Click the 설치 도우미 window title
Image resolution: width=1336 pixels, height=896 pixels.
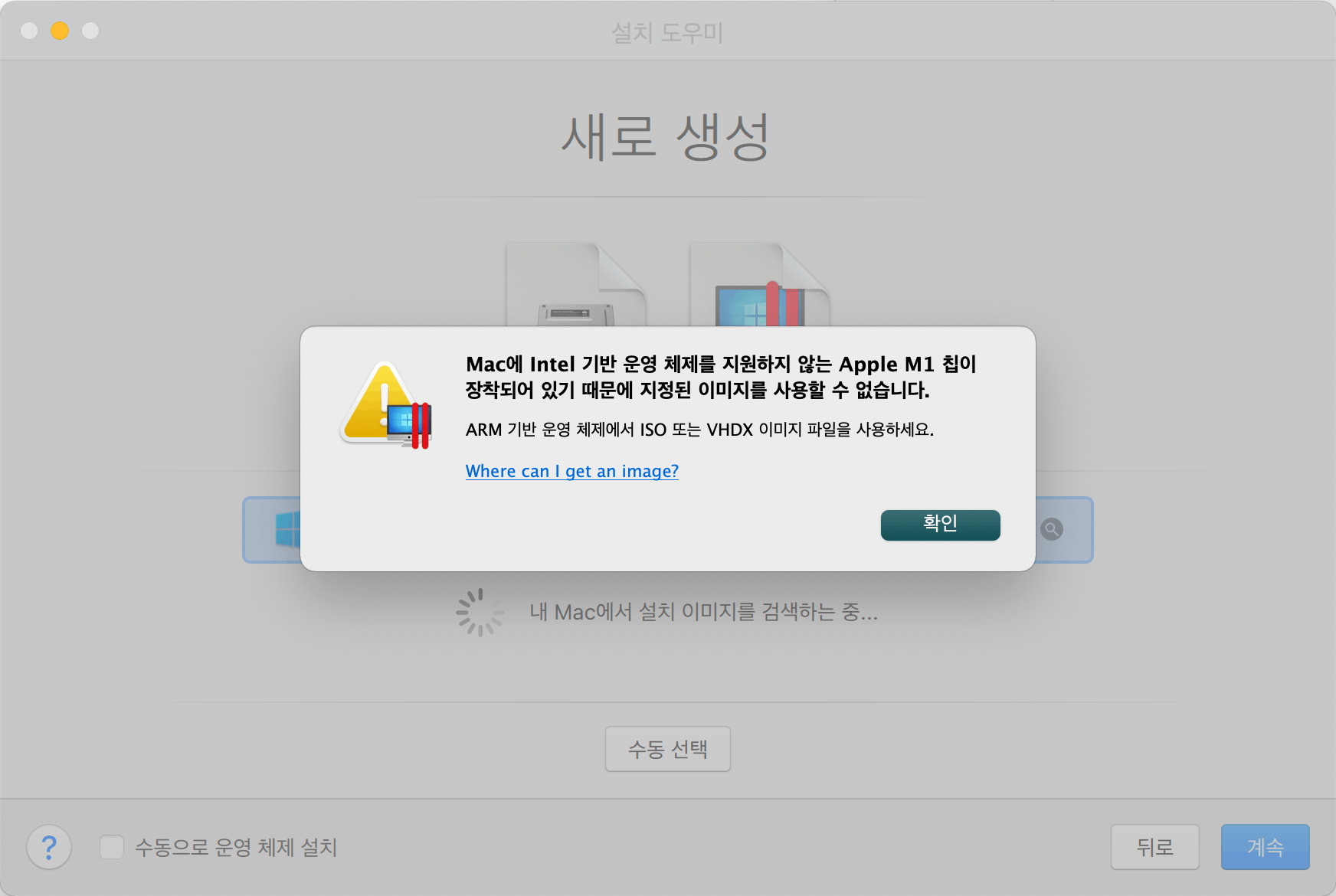pyautogui.click(x=667, y=32)
